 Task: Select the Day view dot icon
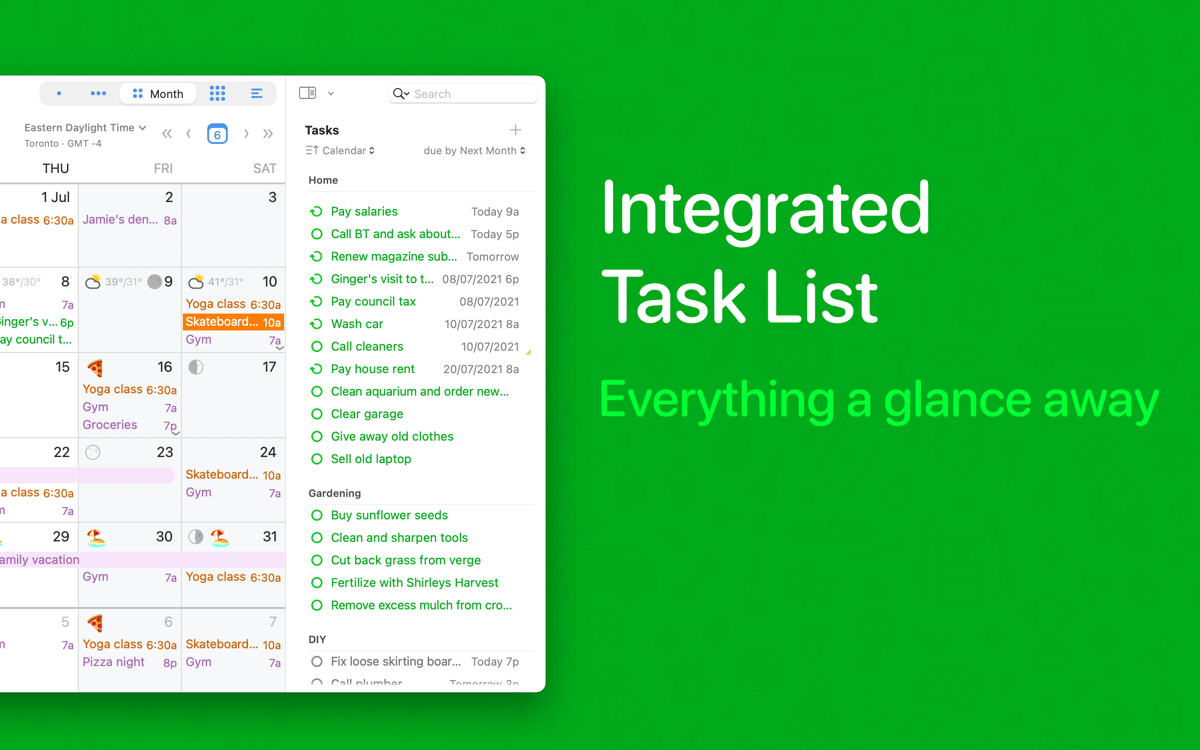58,93
